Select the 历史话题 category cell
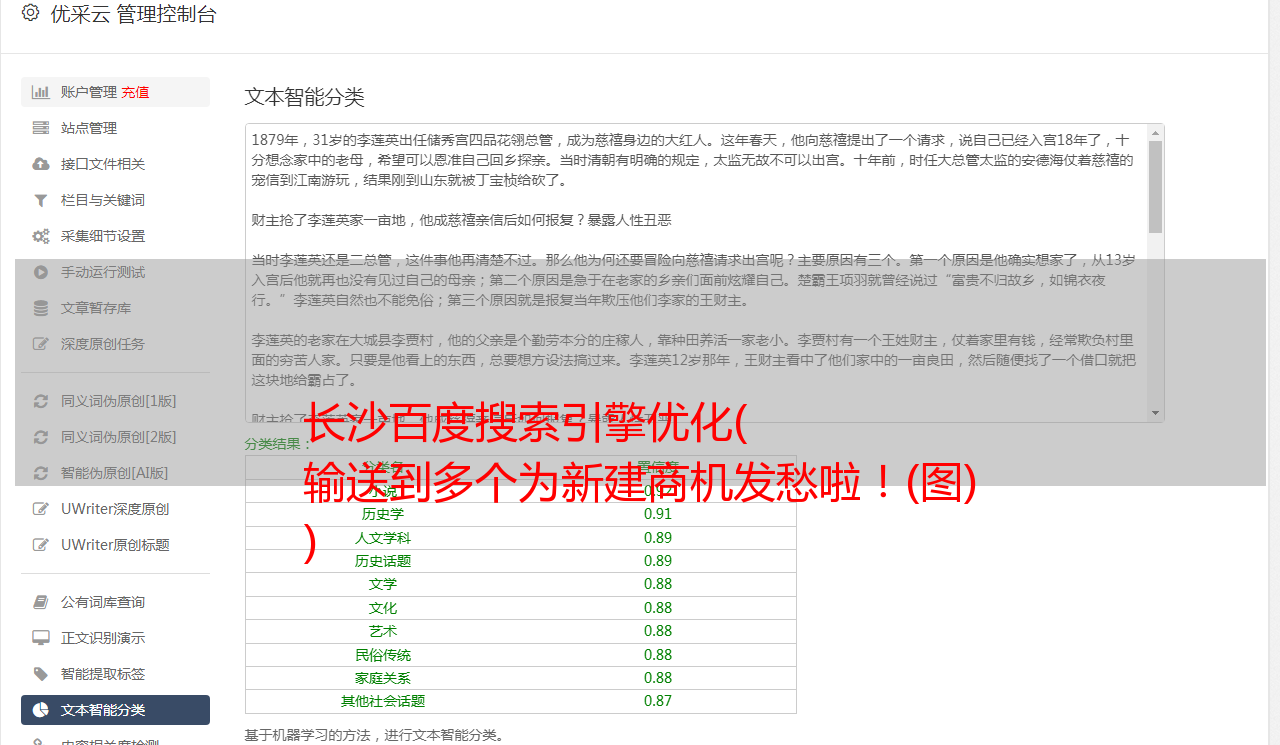1280x745 pixels. (383, 561)
